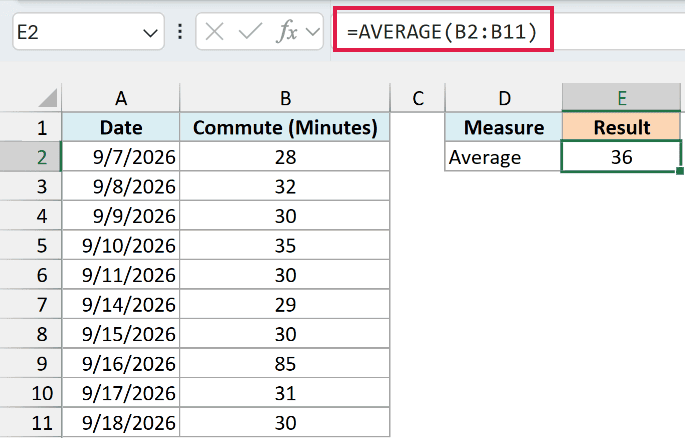The width and height of the screenshot is (685, 438).
Task: Select column A header
Action: point(121,98)
